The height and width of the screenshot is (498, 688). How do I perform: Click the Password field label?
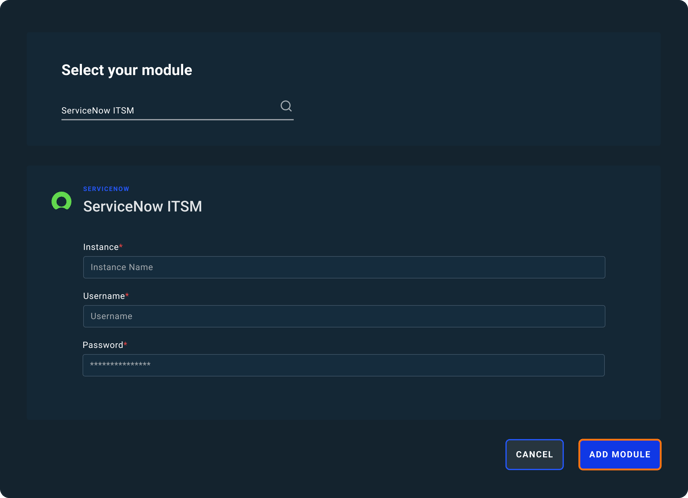[104, 345]
